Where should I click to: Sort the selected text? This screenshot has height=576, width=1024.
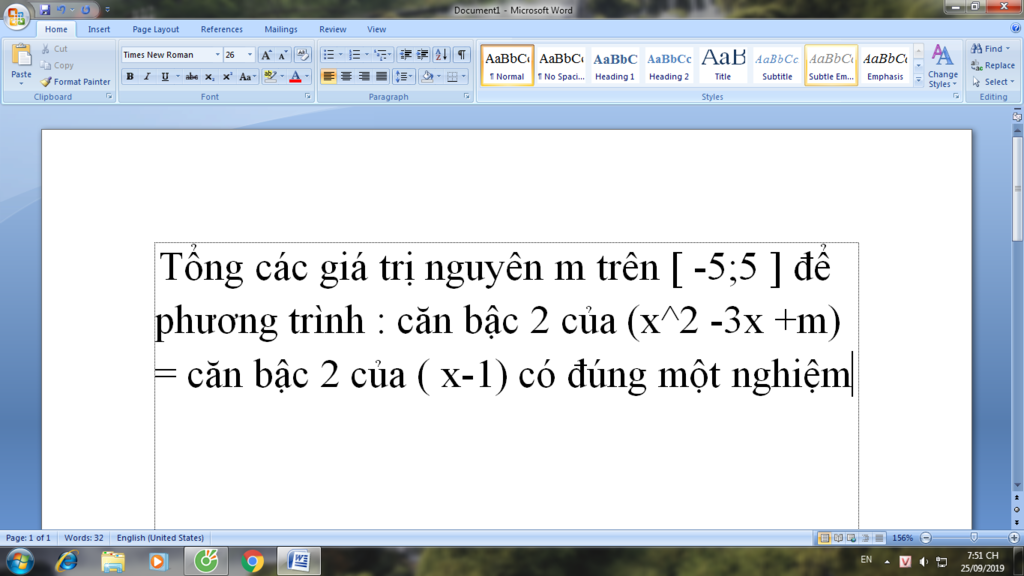(x=441, y=55)
